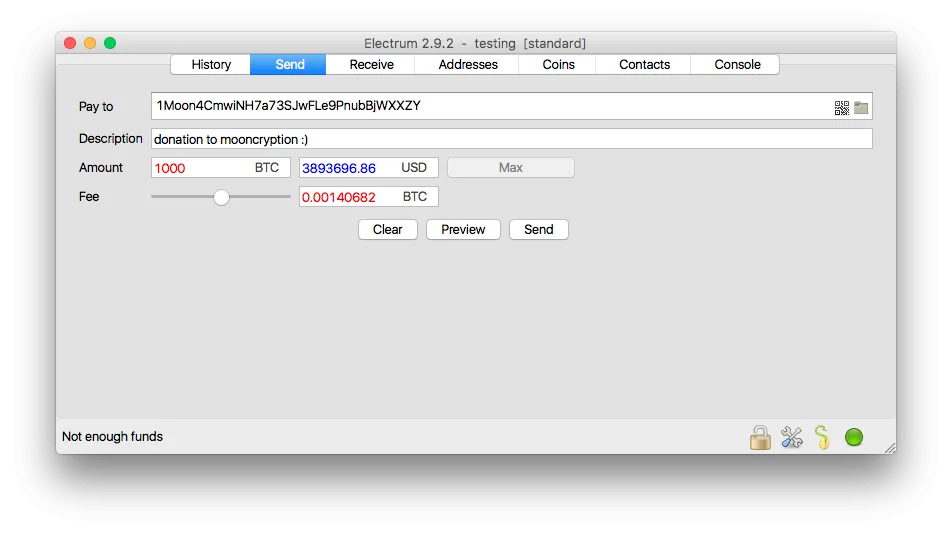Go to the Addresses tab
Screen dimensions: 952x534
[468, 64]
